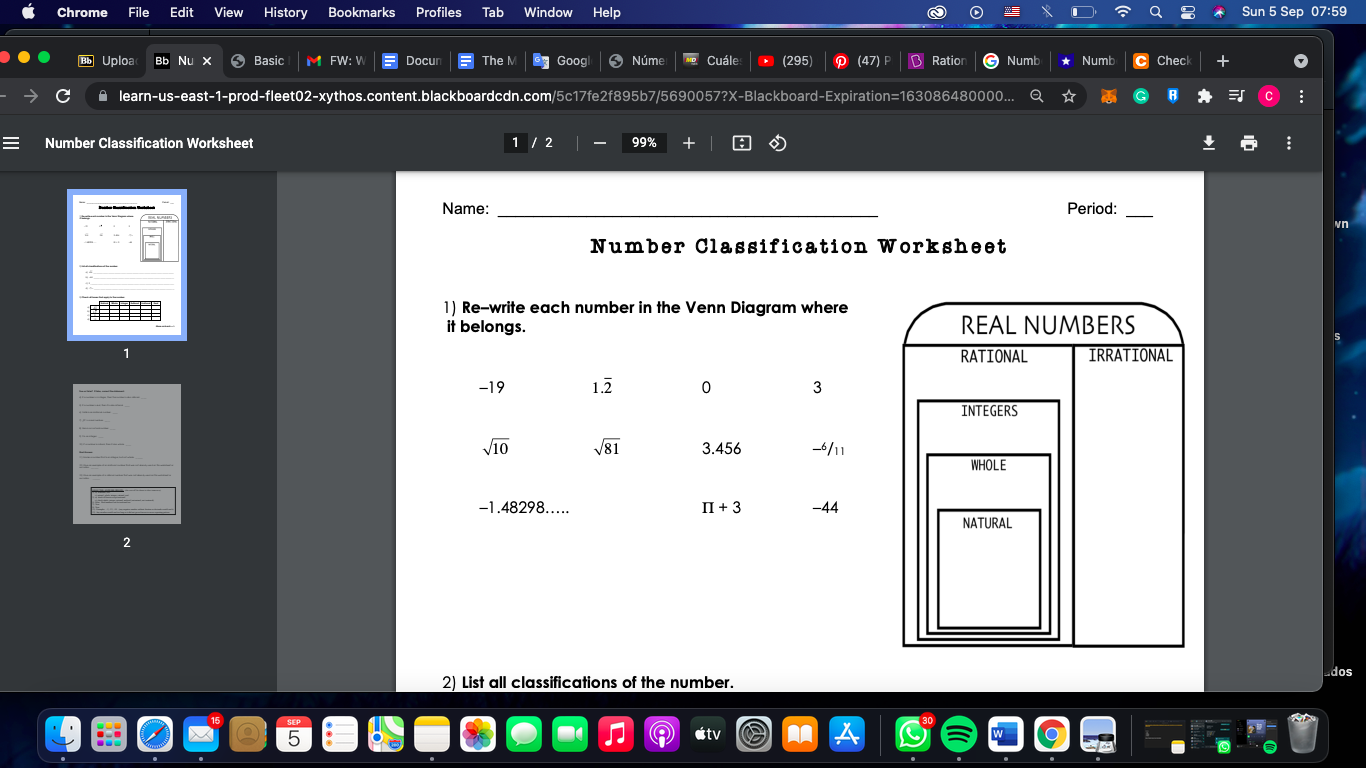Open the Grammarly extension
This screenshot has height=768, width=1366.
pos(1141,96)
